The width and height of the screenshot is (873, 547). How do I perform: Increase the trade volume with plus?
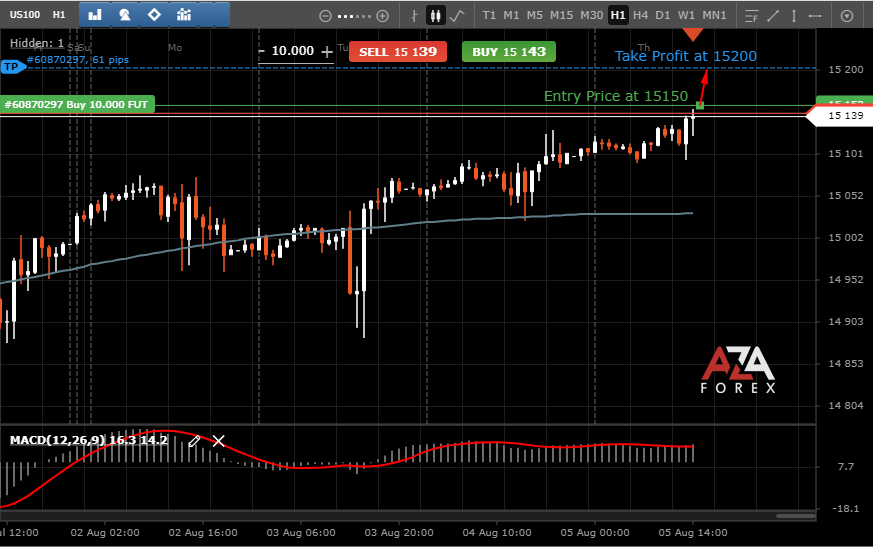coord(327,52)
